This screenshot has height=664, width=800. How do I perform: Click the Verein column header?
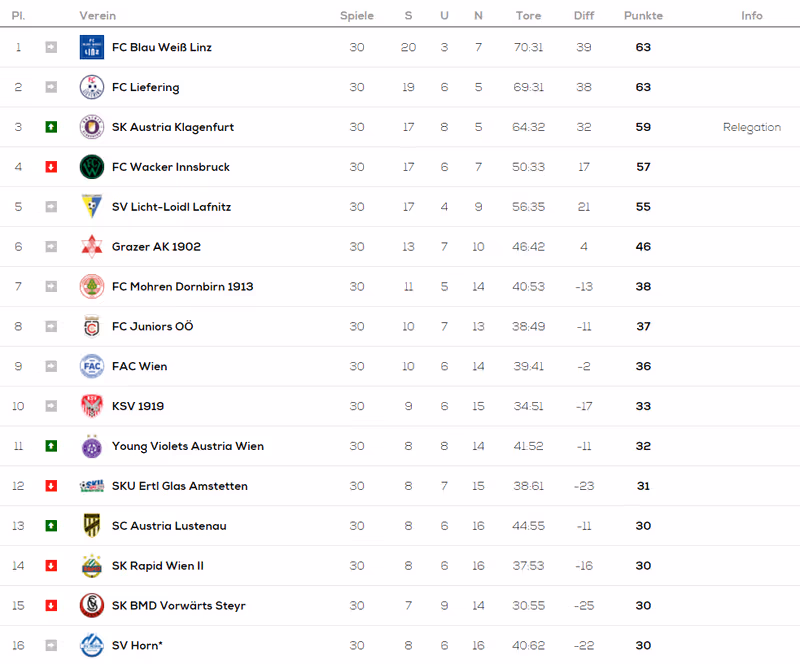(97, 16)
